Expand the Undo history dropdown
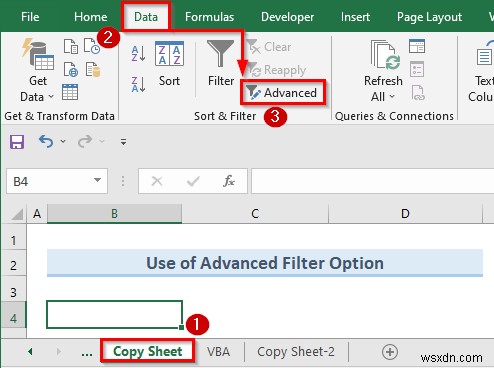 click(x=63, y=142)
